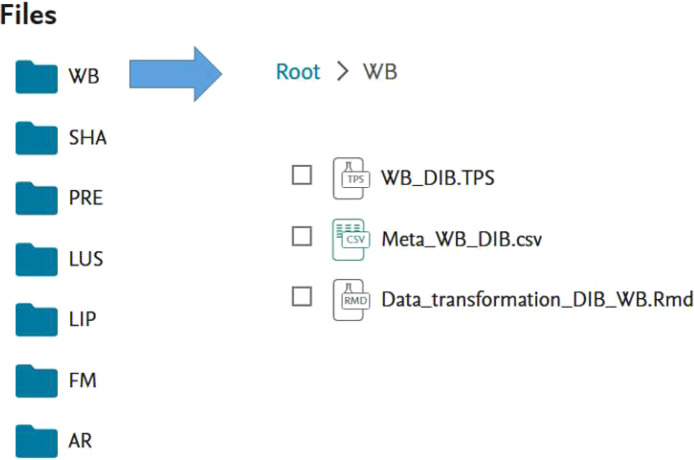The width and height of the screenshot is (694, 460).
Task: Click the TPS file type icon
Action: [x=351, y=178]
